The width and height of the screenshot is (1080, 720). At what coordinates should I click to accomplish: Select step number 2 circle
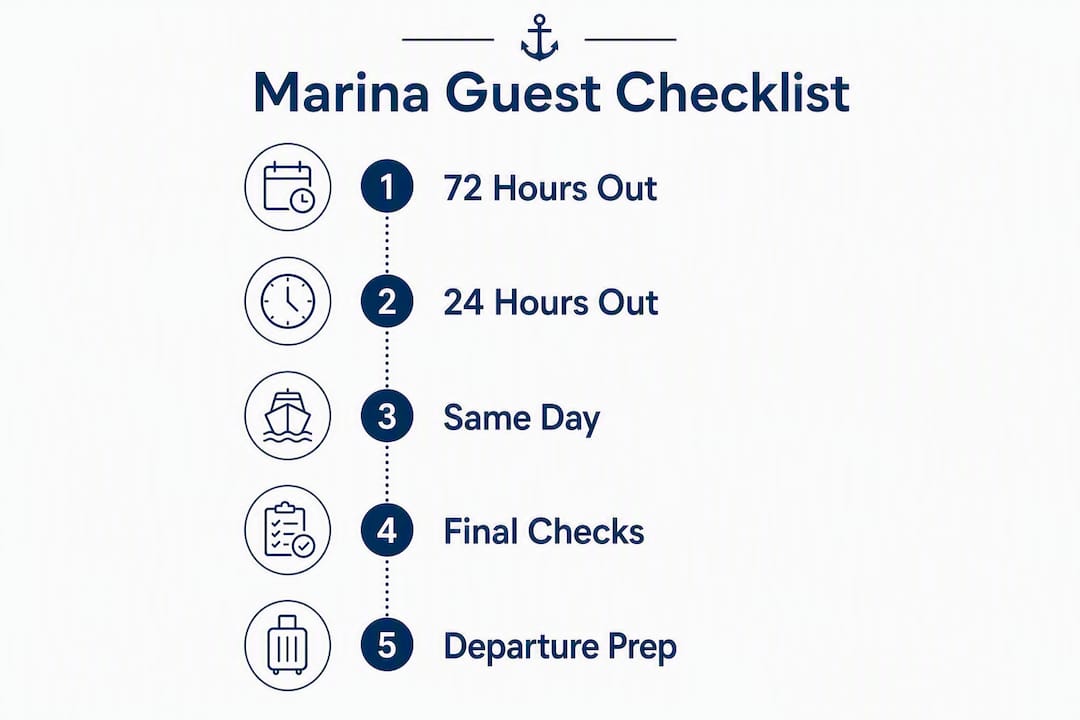point(387,302)
